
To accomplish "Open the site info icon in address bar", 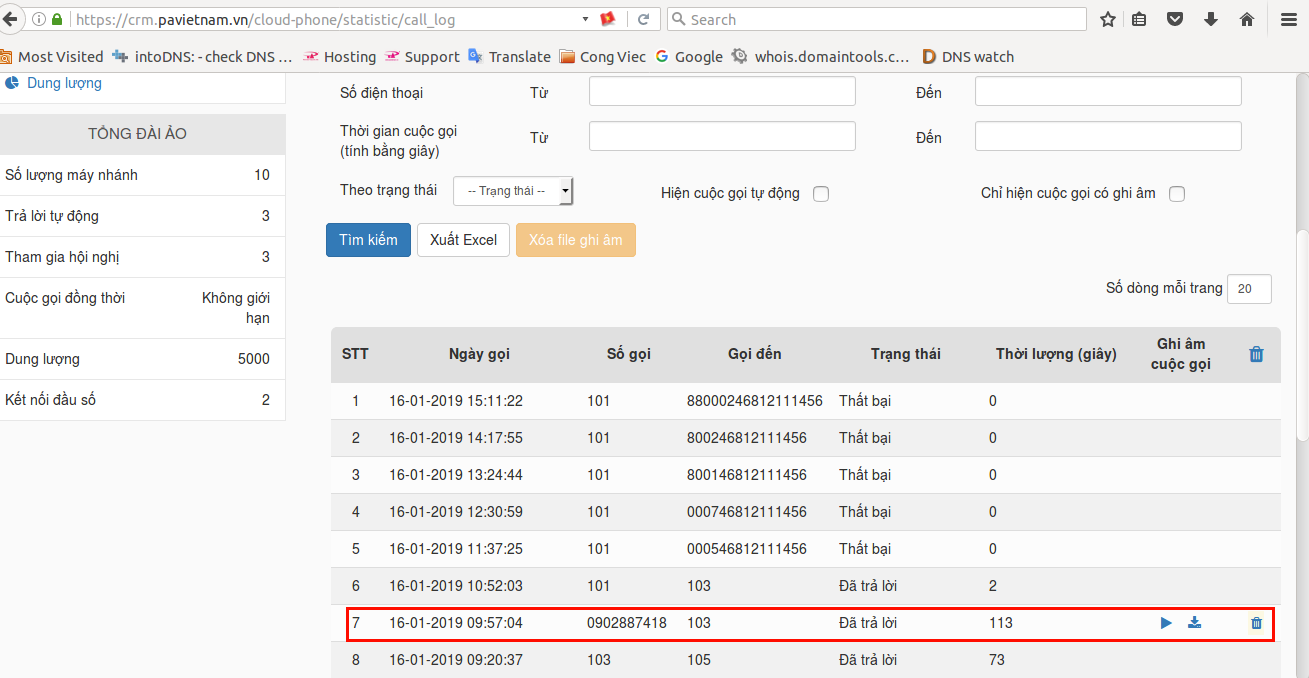I will [38, 19].
